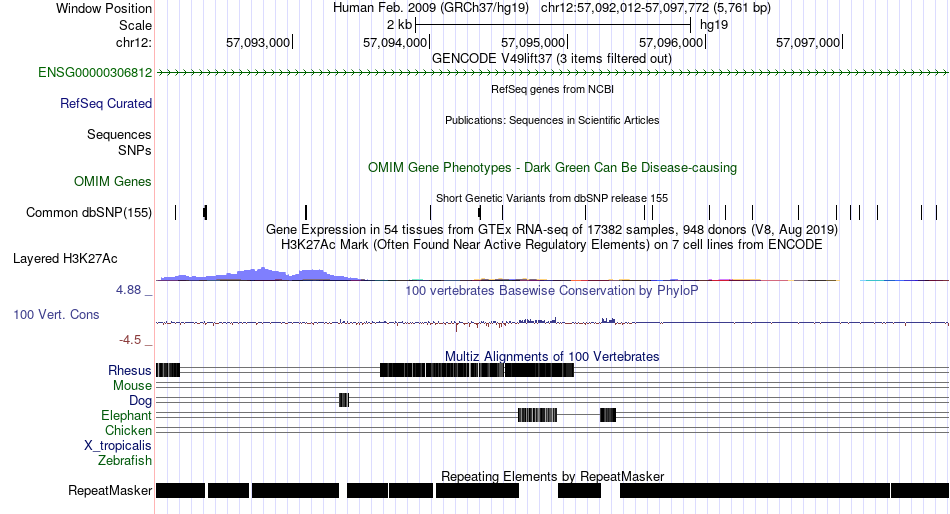Viewport: 950px width, 514px height.
Task: Select the Mouse alignment row label
Action: (x=132, y=386)
